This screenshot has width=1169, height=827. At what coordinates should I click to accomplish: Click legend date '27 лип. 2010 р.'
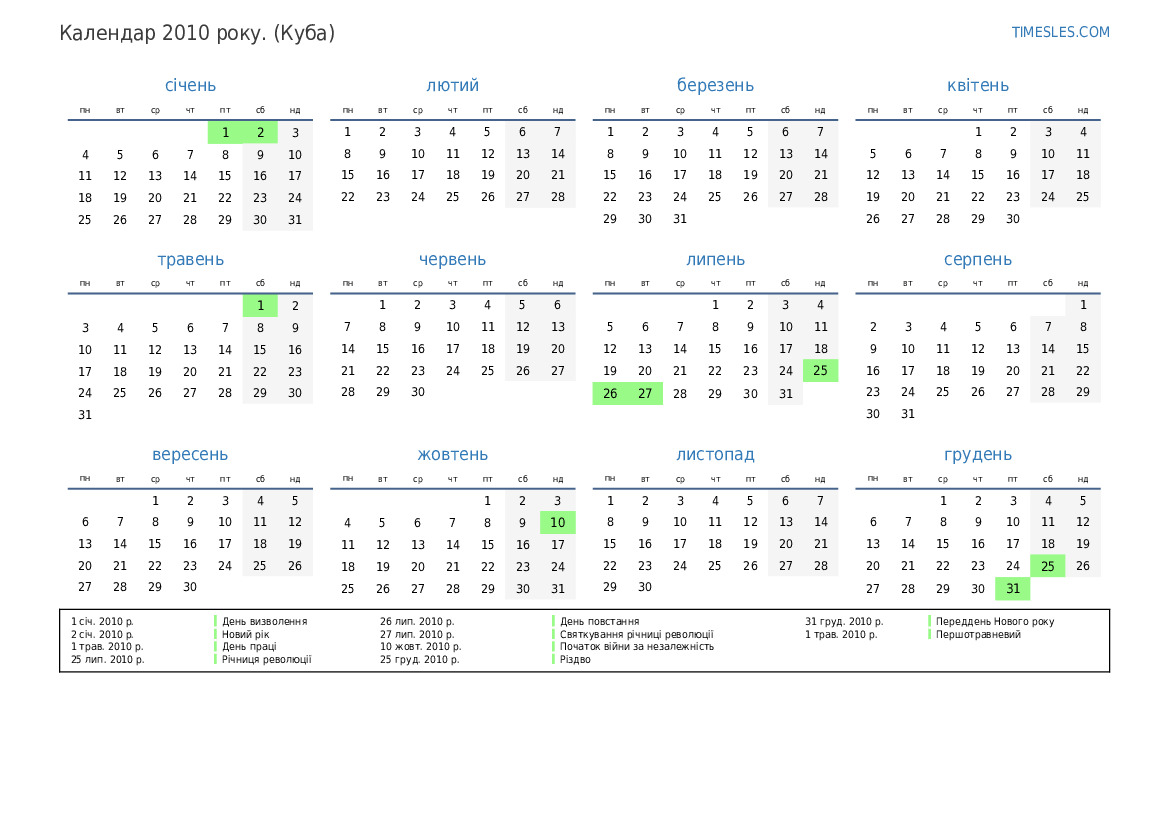tap(417, 635)
